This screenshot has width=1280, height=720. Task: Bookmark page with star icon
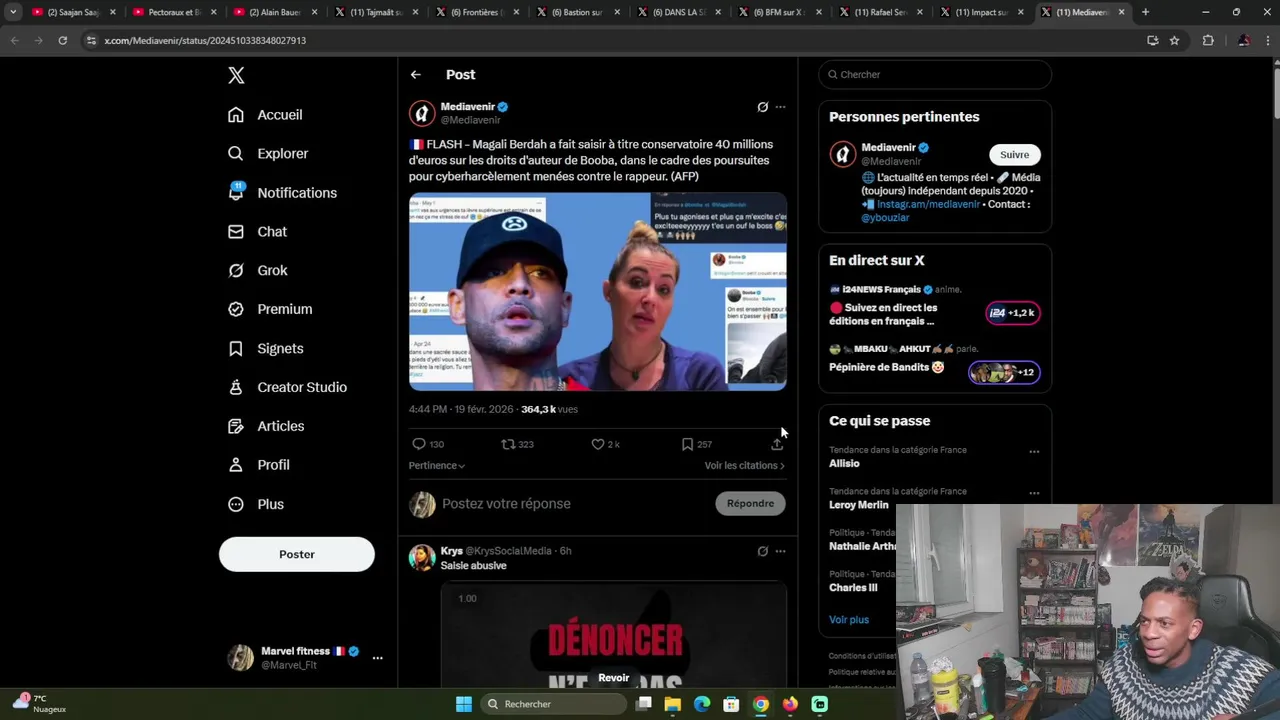1174,40
